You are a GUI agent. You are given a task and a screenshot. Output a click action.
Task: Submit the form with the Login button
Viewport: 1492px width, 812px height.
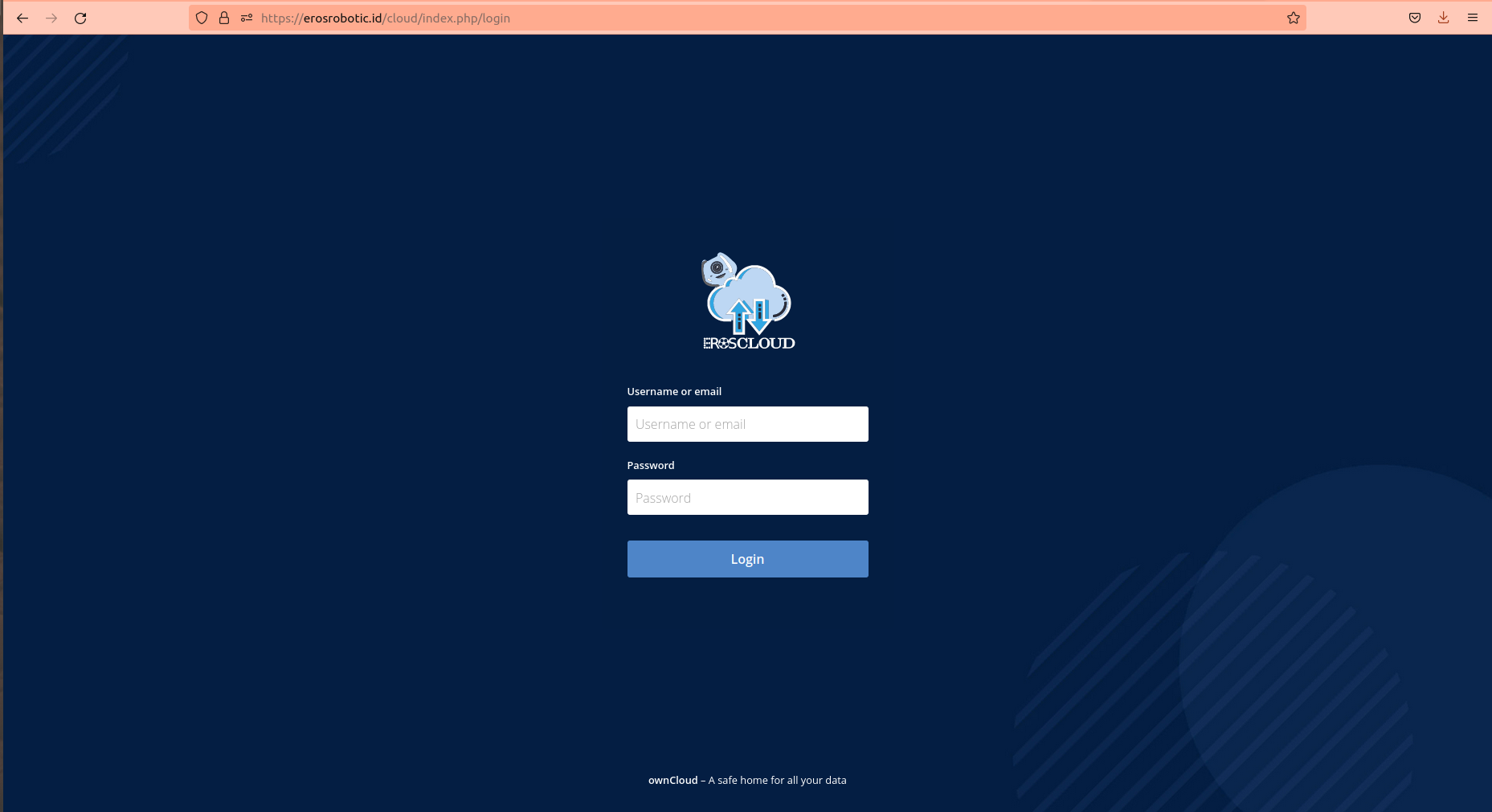pos(748,559)
